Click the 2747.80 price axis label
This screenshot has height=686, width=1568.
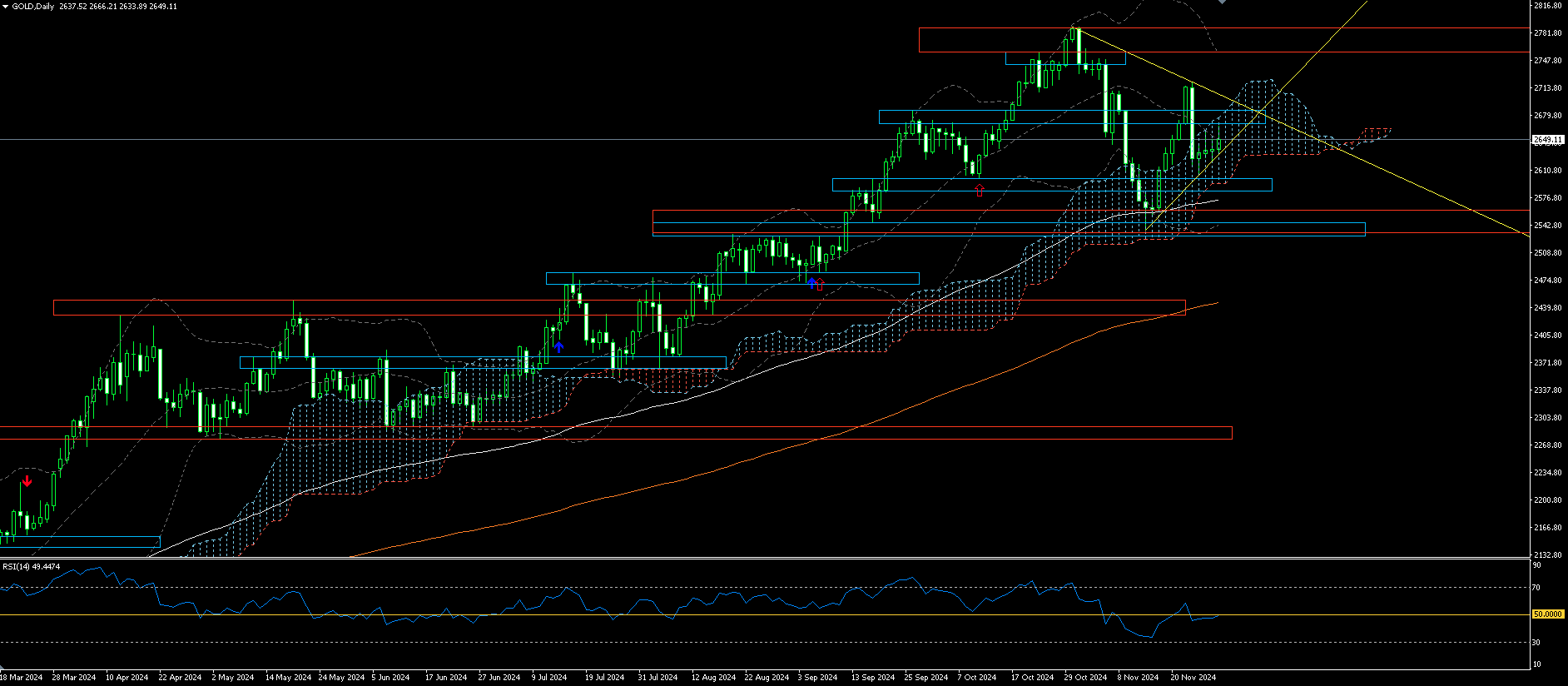pos(1547,61)
